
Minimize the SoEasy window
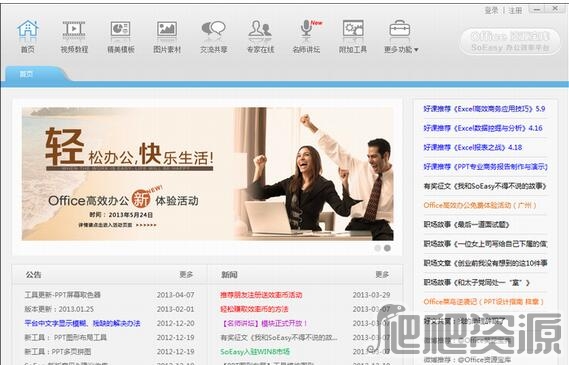tap(537, 9)
